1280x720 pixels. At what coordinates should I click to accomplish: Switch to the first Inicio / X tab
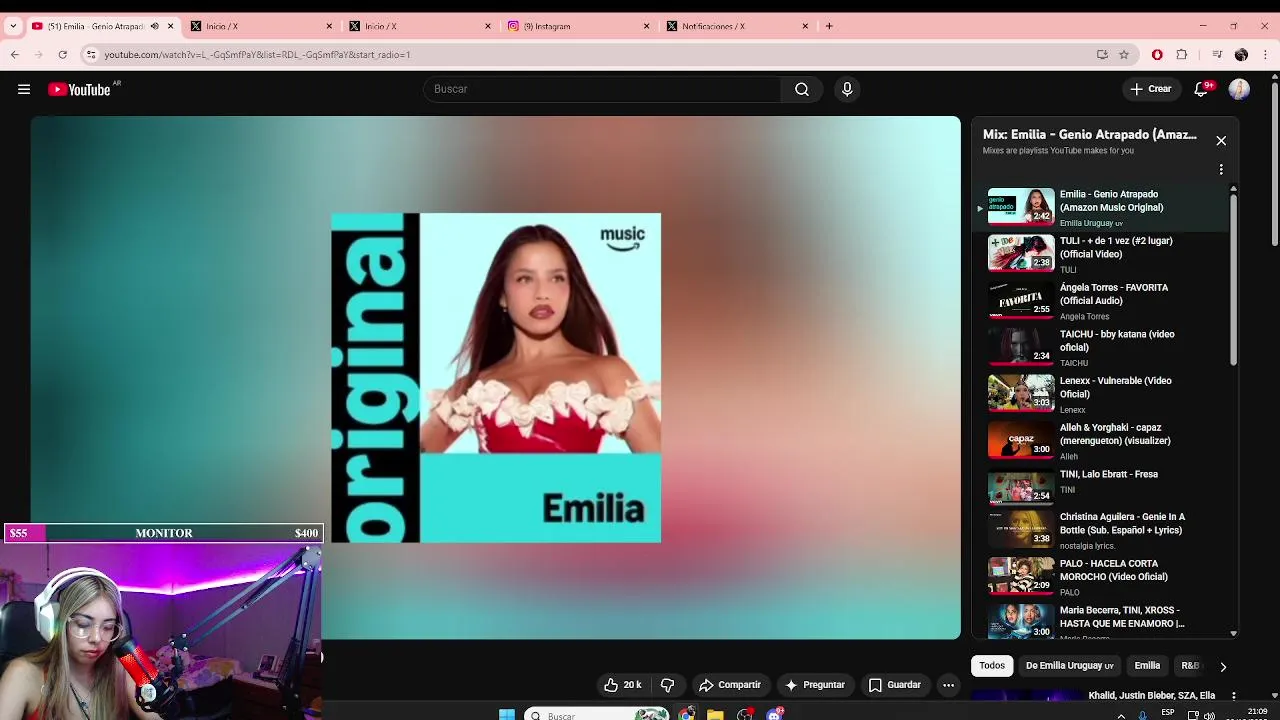[260, 26]
